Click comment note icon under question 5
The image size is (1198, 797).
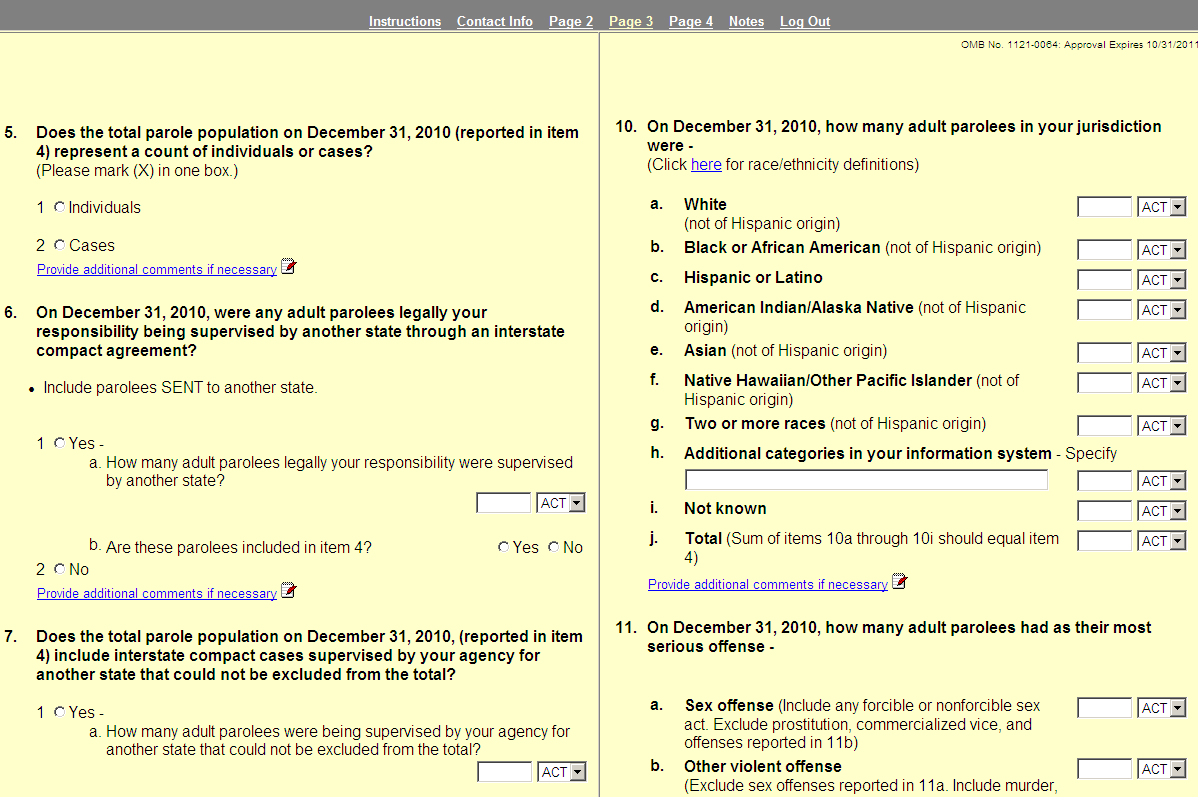tap(289, 267)
